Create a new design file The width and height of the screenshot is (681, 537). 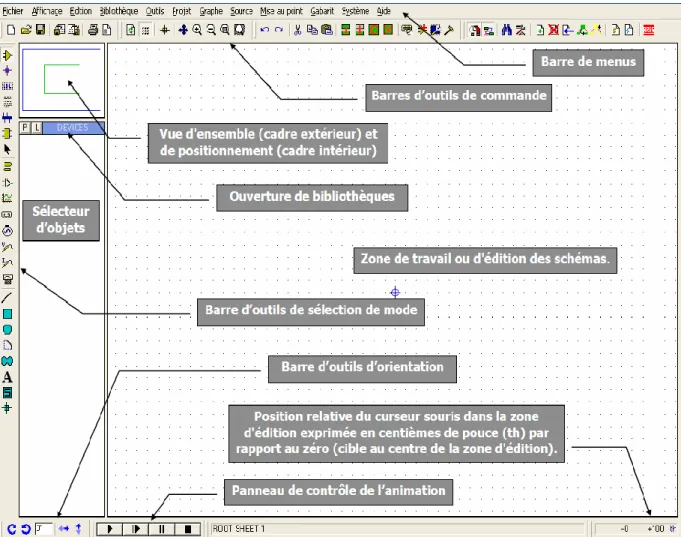11,30
